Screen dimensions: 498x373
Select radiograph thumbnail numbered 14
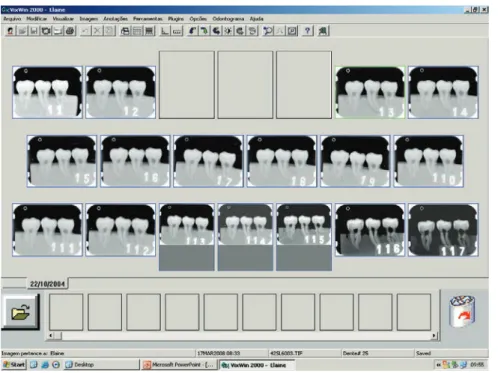click(x=443, y=92)
